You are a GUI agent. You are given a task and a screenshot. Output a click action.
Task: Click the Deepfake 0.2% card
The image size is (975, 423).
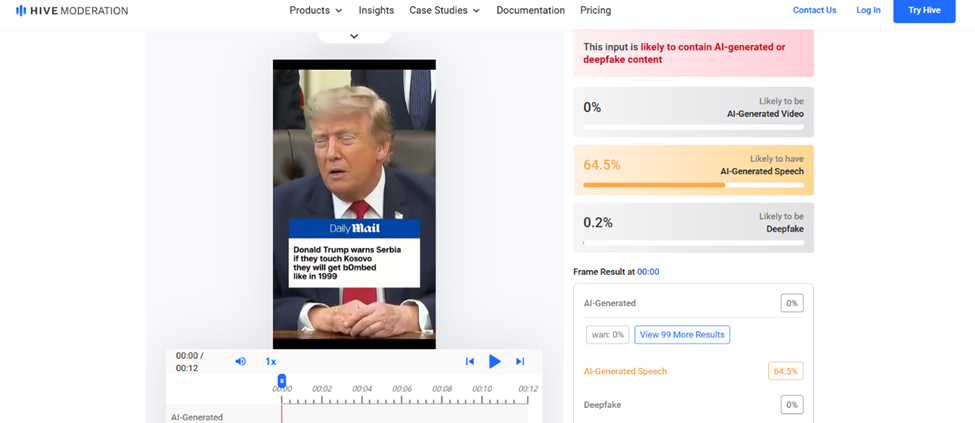(x=693, y=228)
